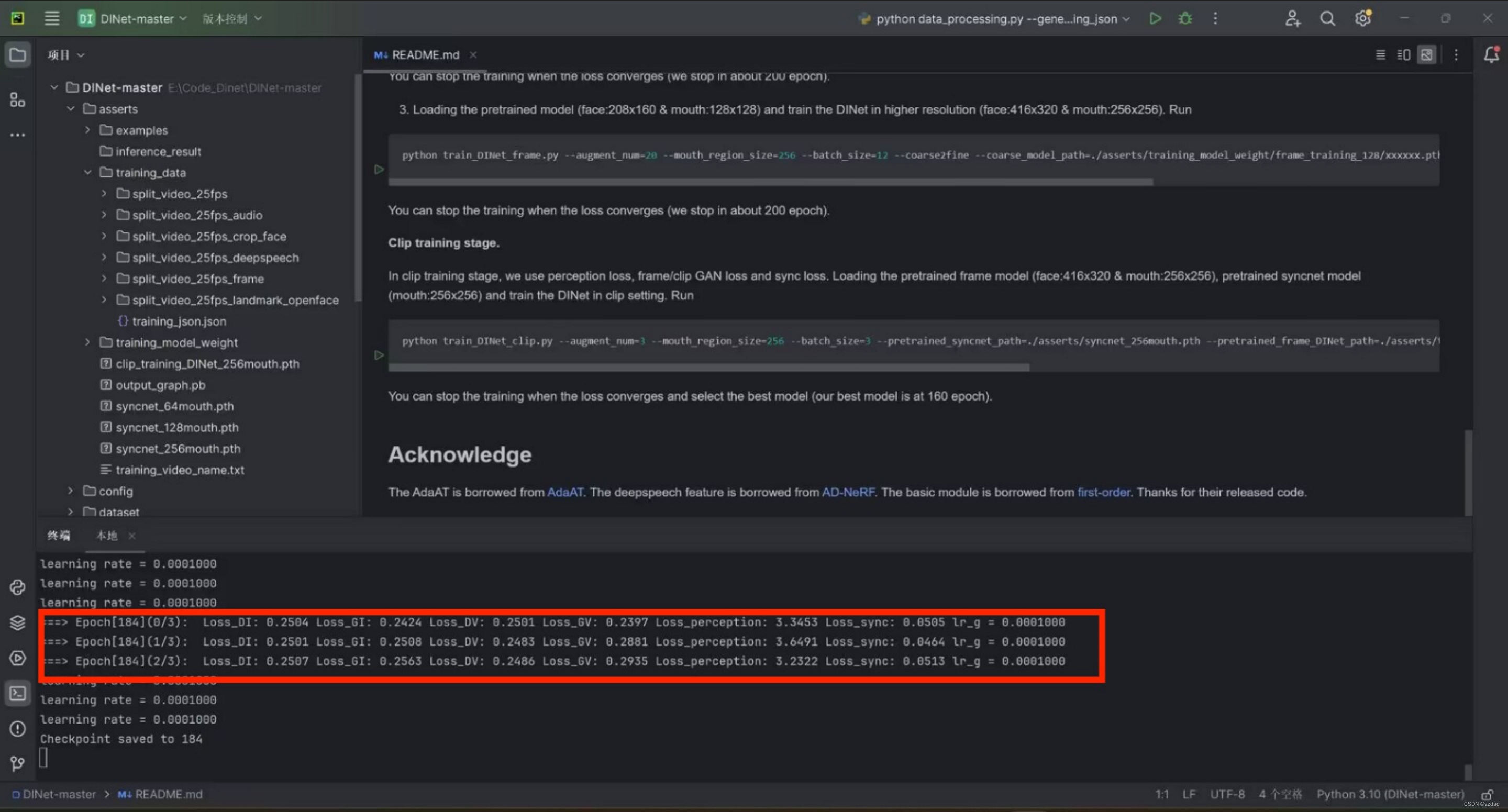
Task: Open Search Everywhere magnifier icon
Action: [1327, 18]
